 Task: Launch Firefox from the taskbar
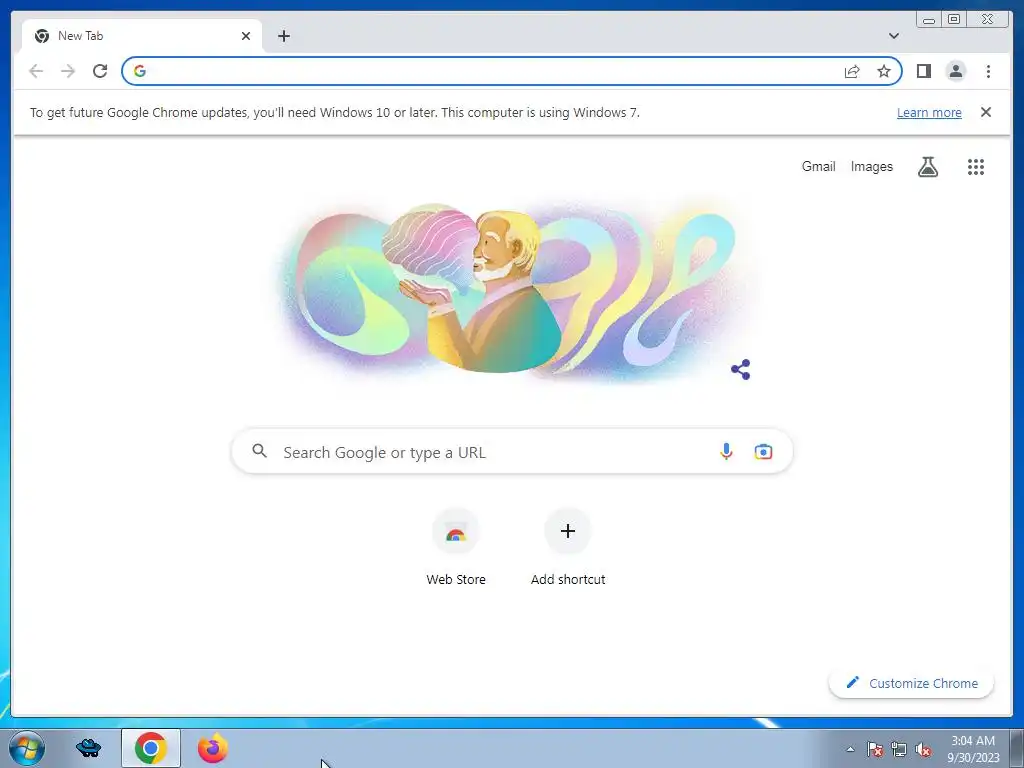[213, 748]
